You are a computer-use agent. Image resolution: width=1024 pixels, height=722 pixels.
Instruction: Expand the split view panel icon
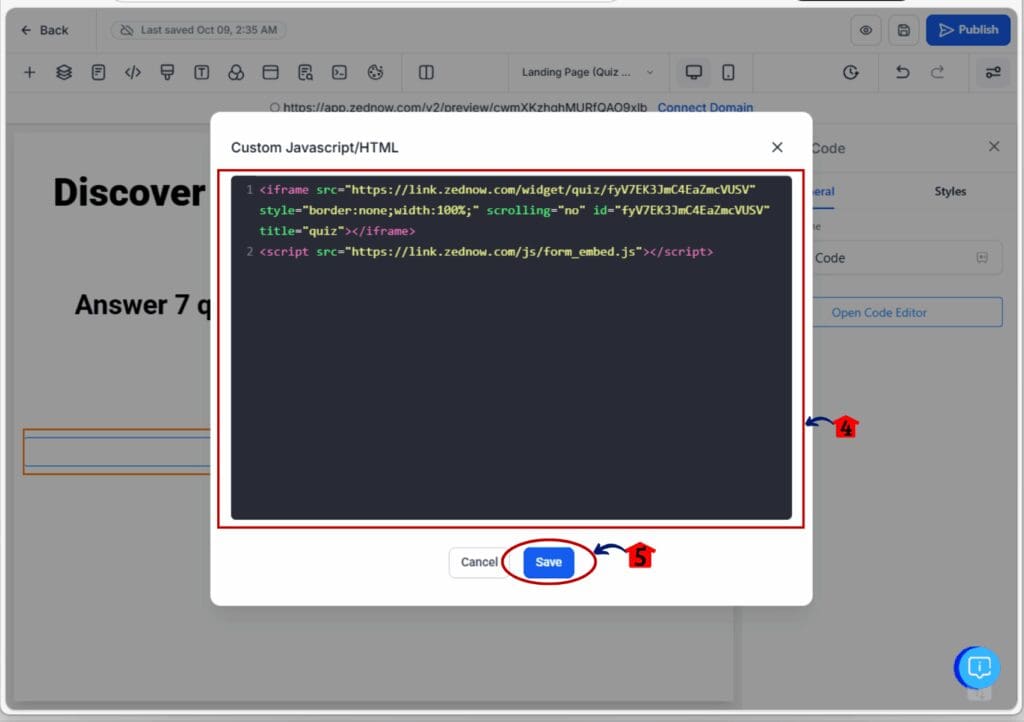[425, 72]
